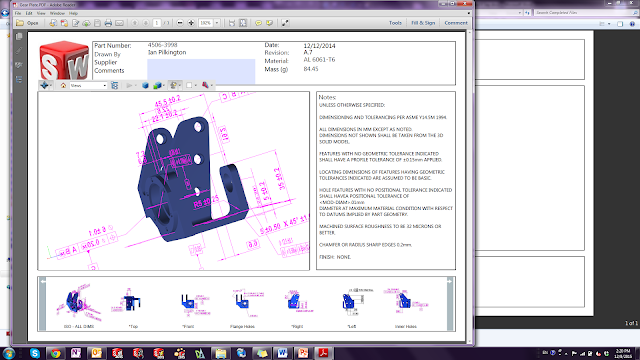Expand the 3D rotate tool dropdown arrow
The height and width of the screenshot is (360, 640).
50,85
